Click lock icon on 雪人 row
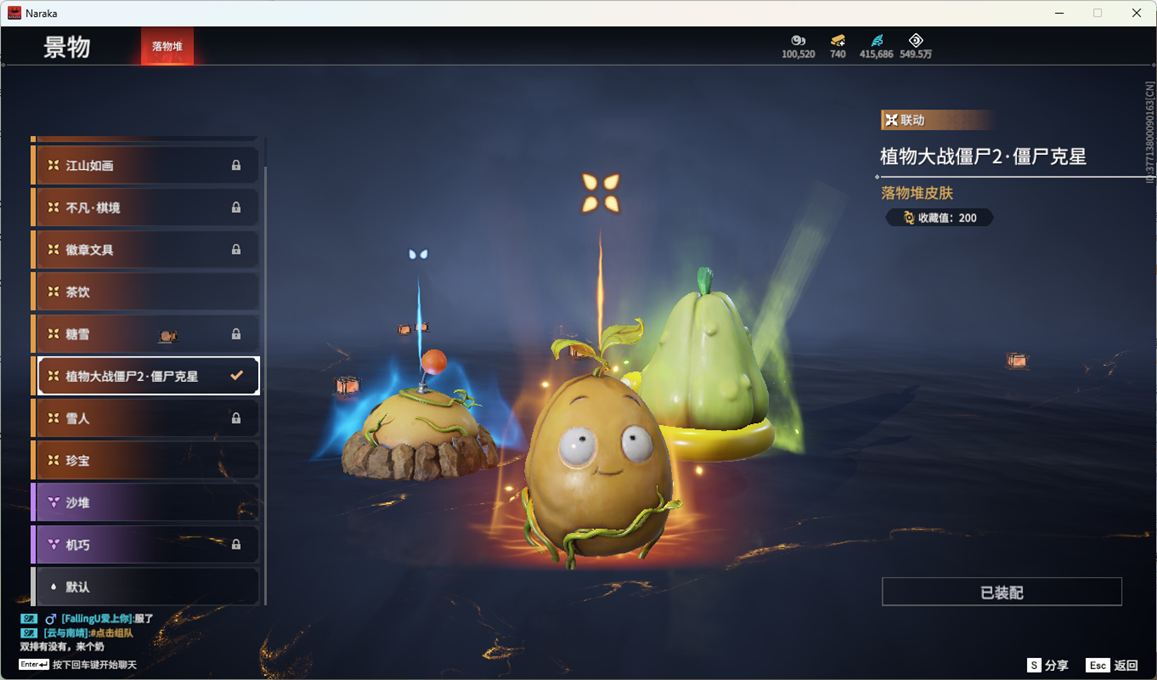 coord(236,418)
